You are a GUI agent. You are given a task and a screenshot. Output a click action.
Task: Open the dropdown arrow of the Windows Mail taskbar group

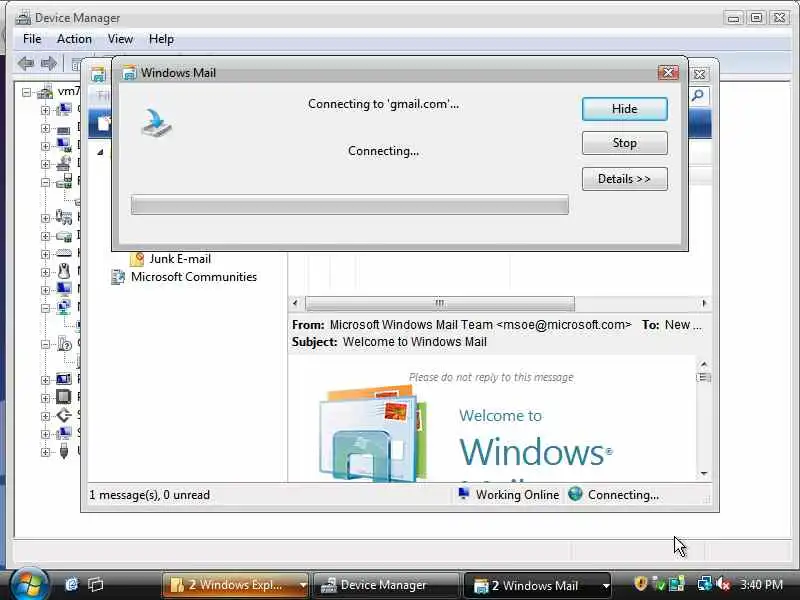click(606, 586)
